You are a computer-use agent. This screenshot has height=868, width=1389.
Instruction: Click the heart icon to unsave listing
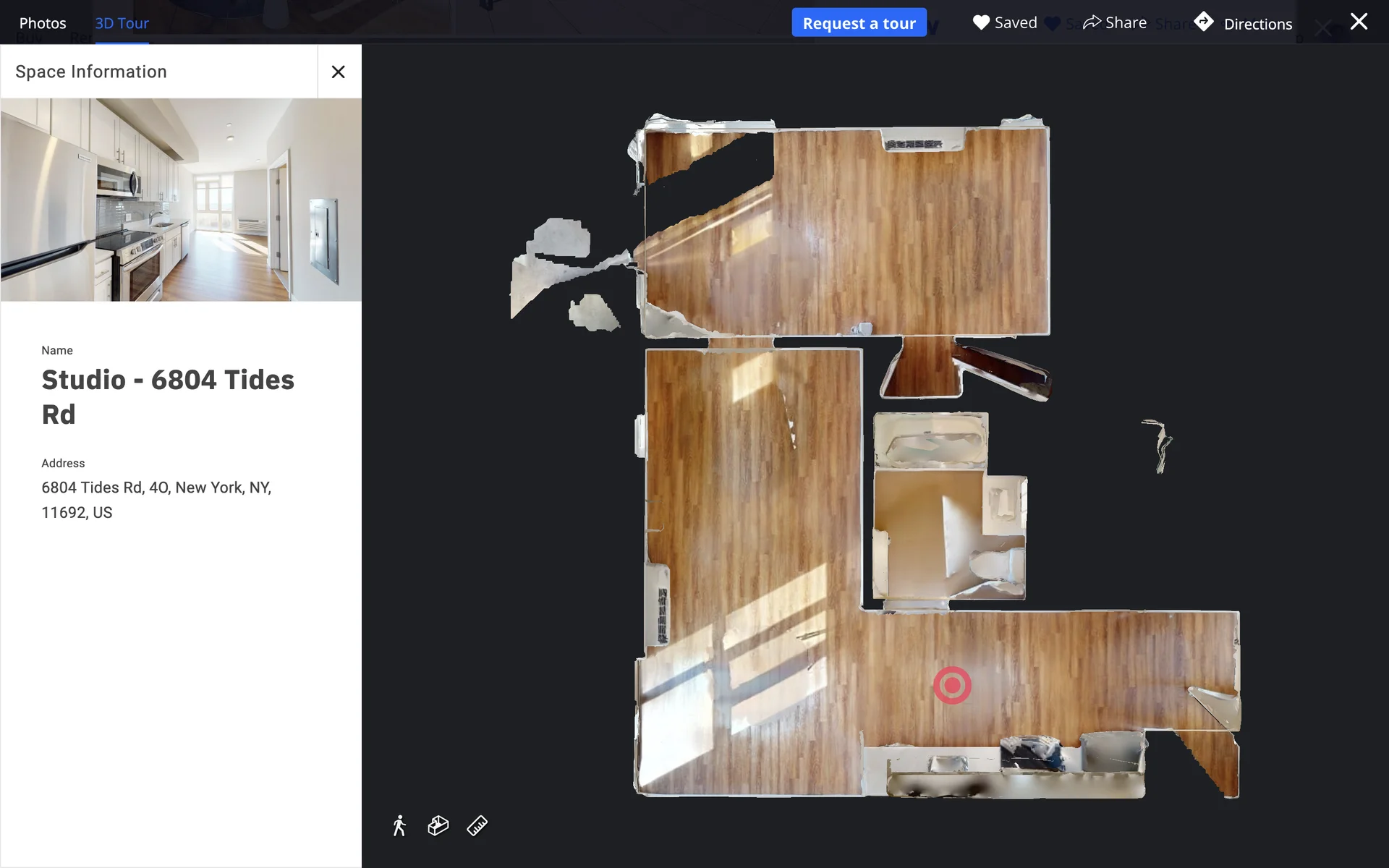980,22
